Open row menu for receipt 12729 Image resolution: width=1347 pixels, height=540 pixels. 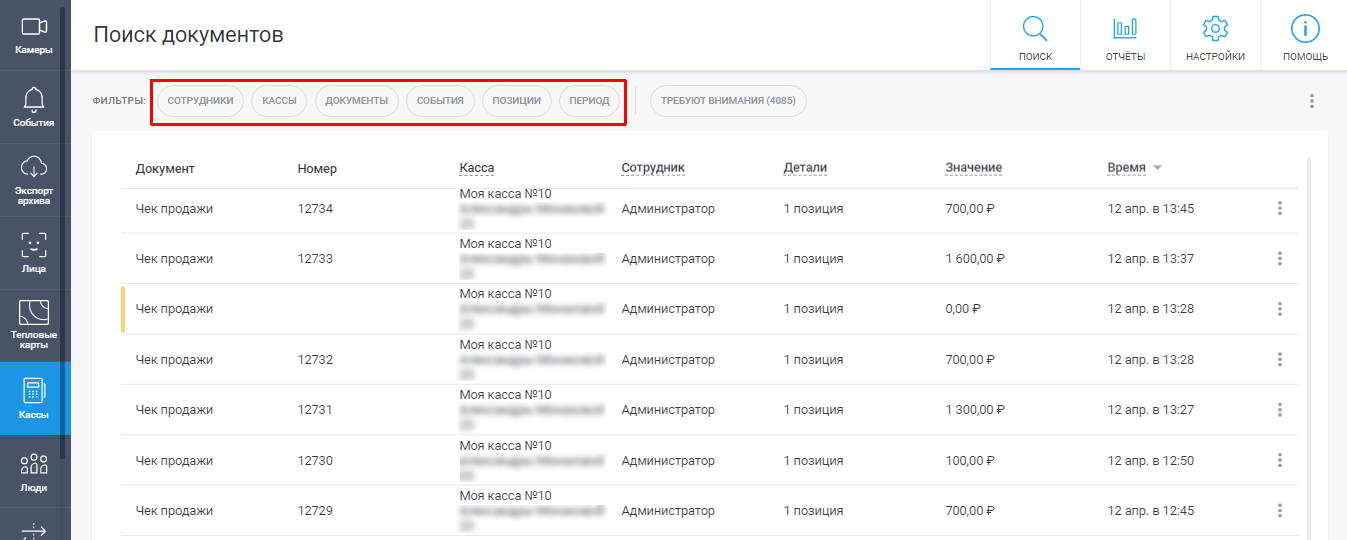coord(1280,511)
